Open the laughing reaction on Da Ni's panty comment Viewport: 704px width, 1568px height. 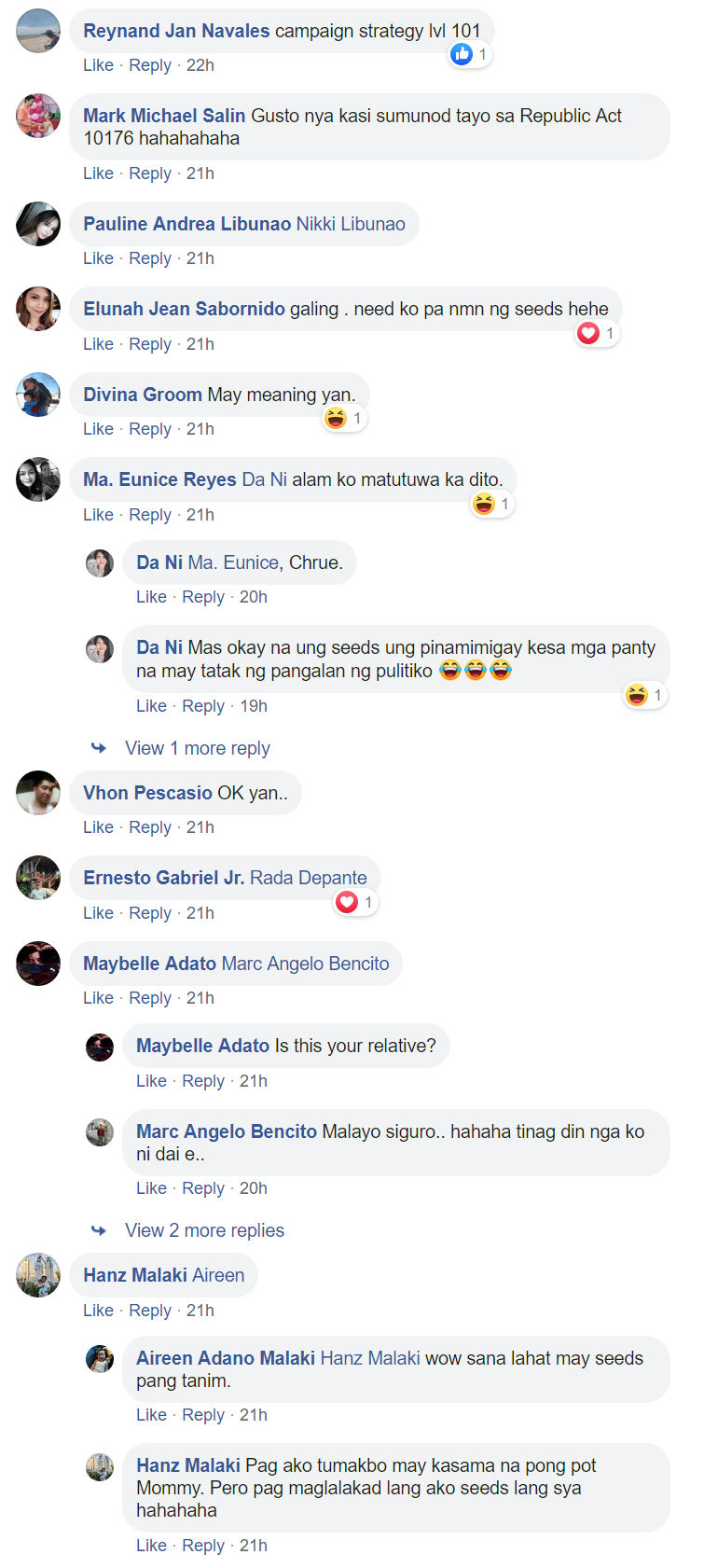[645, 695]
